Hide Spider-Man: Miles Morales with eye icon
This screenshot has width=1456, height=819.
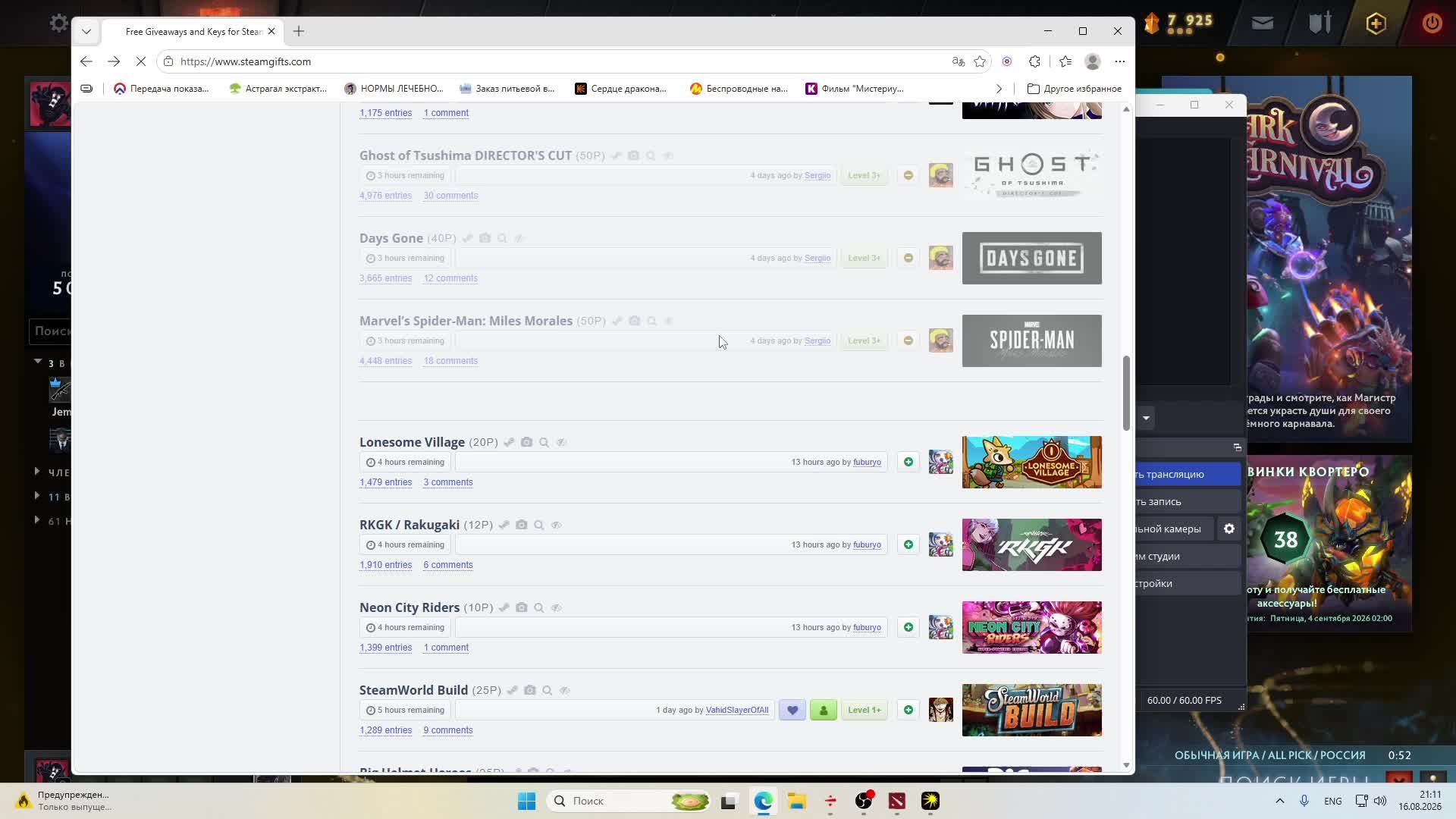pyautogui.click(x=669, y=321)
